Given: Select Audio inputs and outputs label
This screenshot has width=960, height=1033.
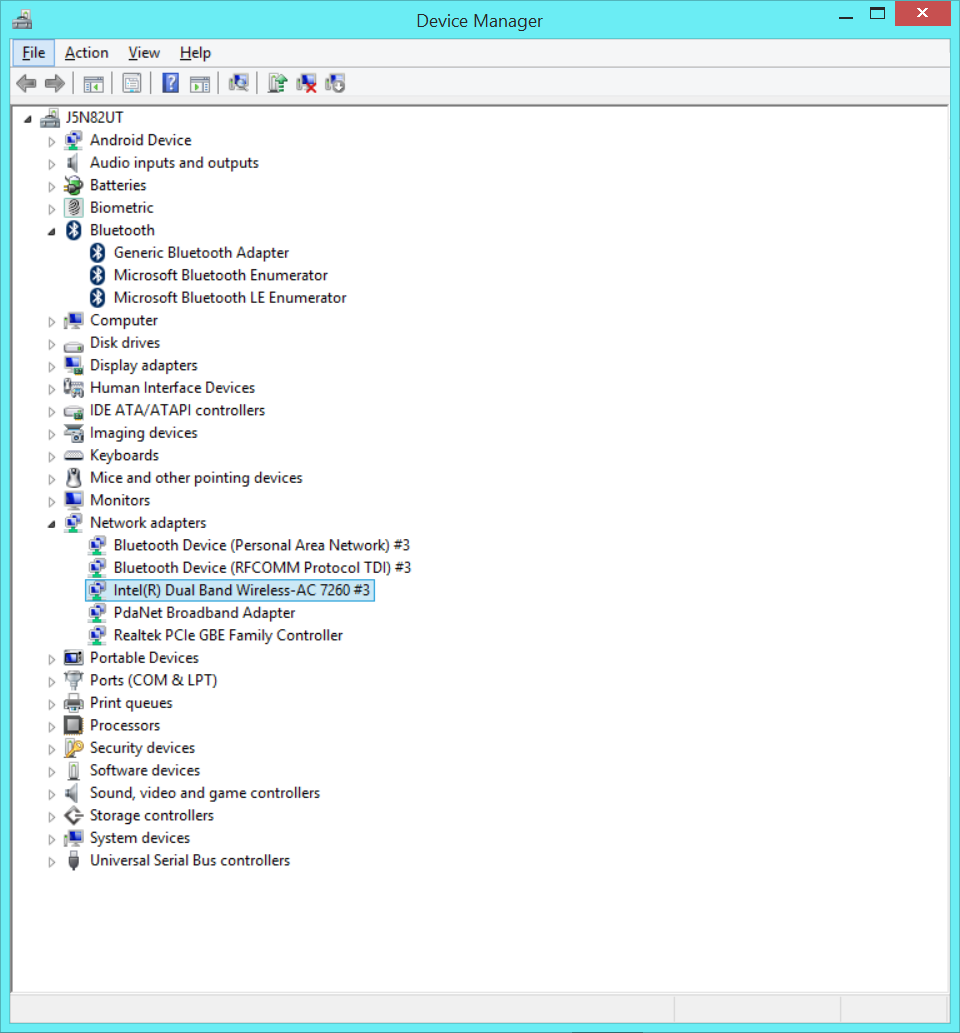Looking at the screenshot, I should (174, 163).
